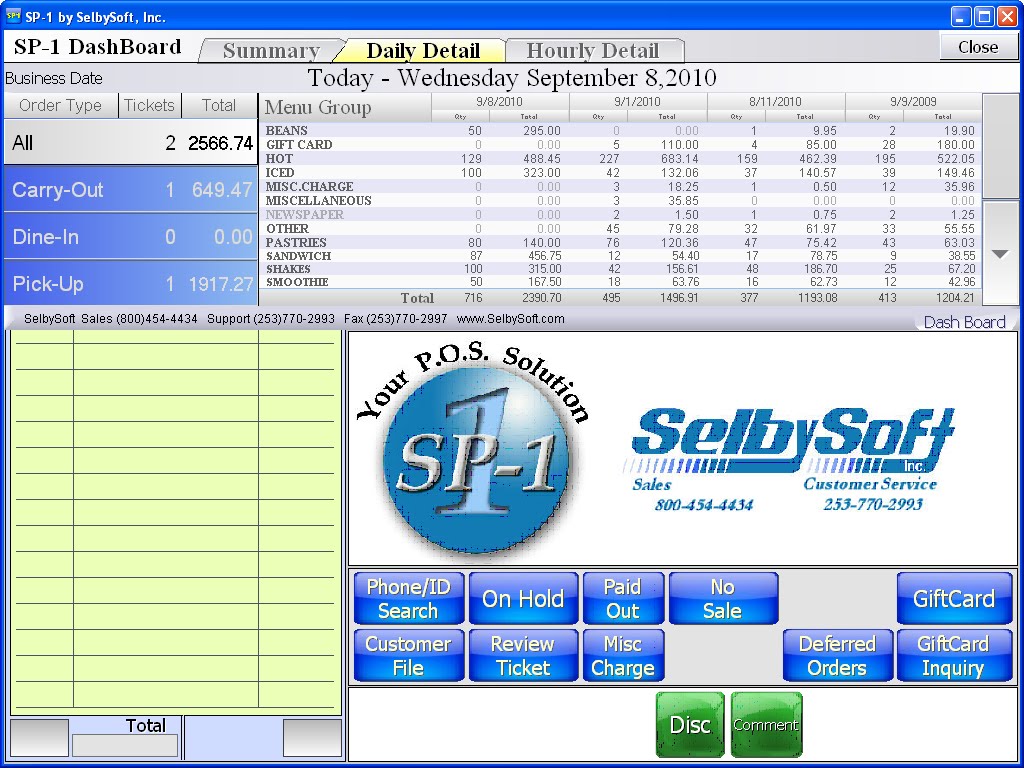
Task: Filter by Carry-Out orders
Action: 131,189
